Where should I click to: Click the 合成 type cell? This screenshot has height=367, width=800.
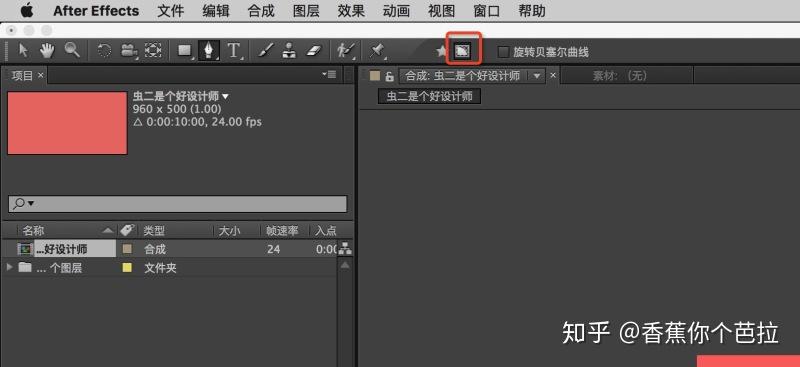click(x=155, y=249)
